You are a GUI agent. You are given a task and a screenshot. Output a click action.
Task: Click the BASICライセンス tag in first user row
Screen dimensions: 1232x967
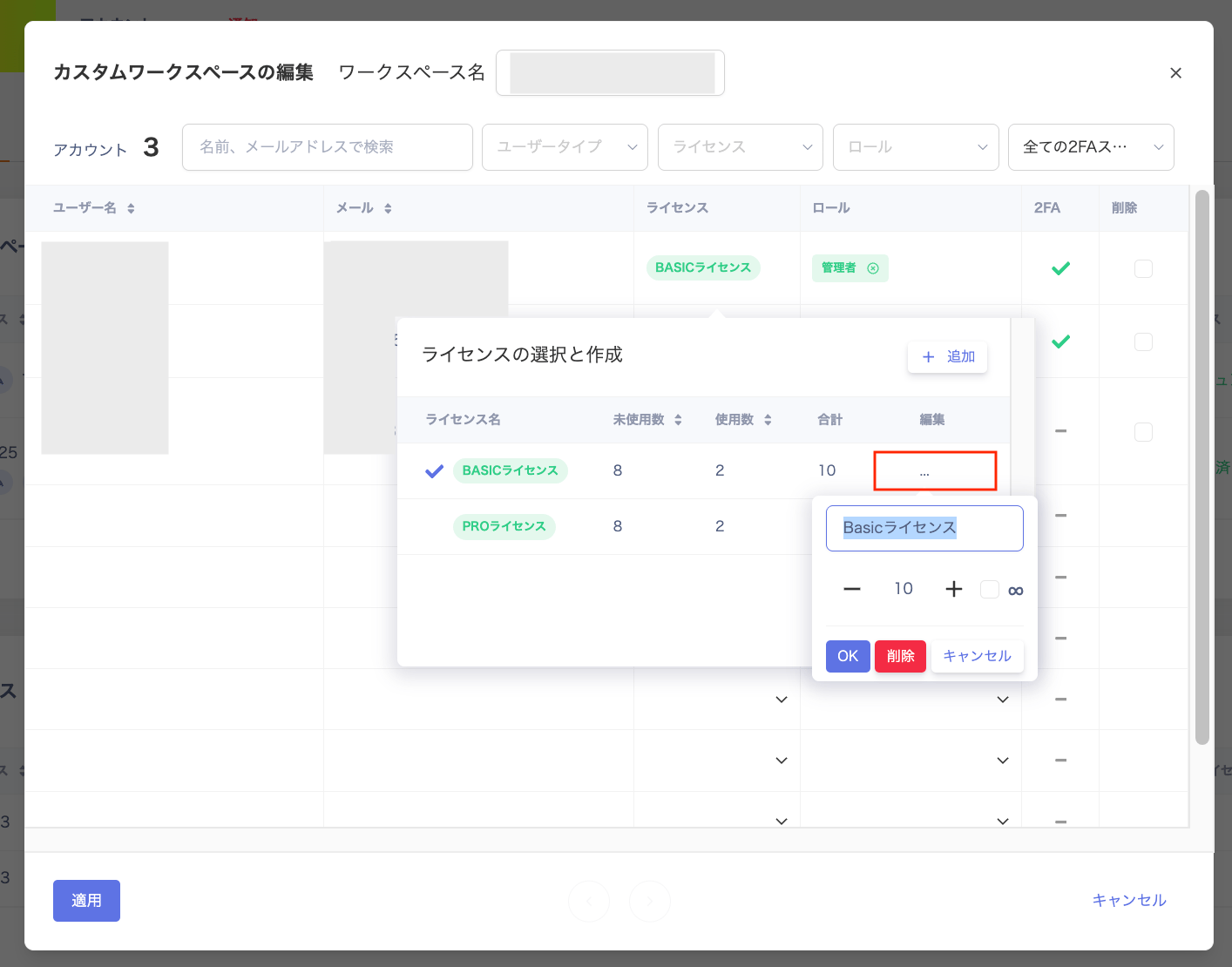(x=703, y=267)
